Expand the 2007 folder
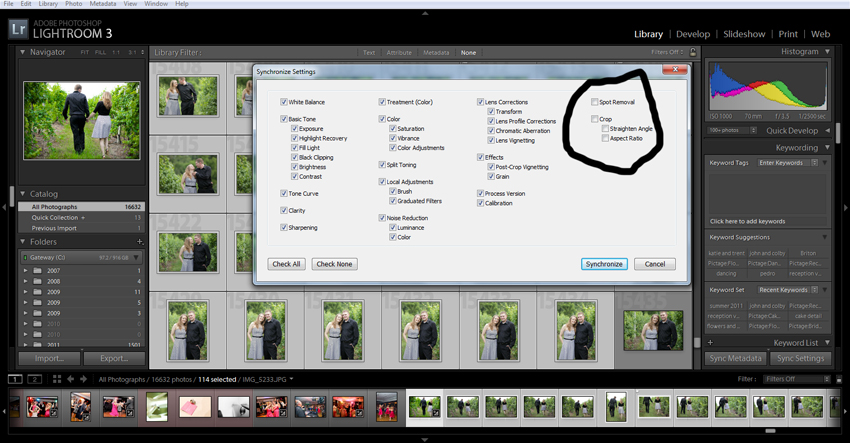This screenshot has height=443, width=850. [25, 271]
